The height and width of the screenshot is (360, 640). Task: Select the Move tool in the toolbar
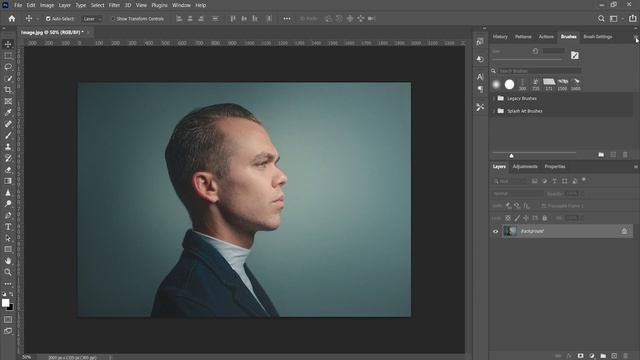(x=8, y=44)
